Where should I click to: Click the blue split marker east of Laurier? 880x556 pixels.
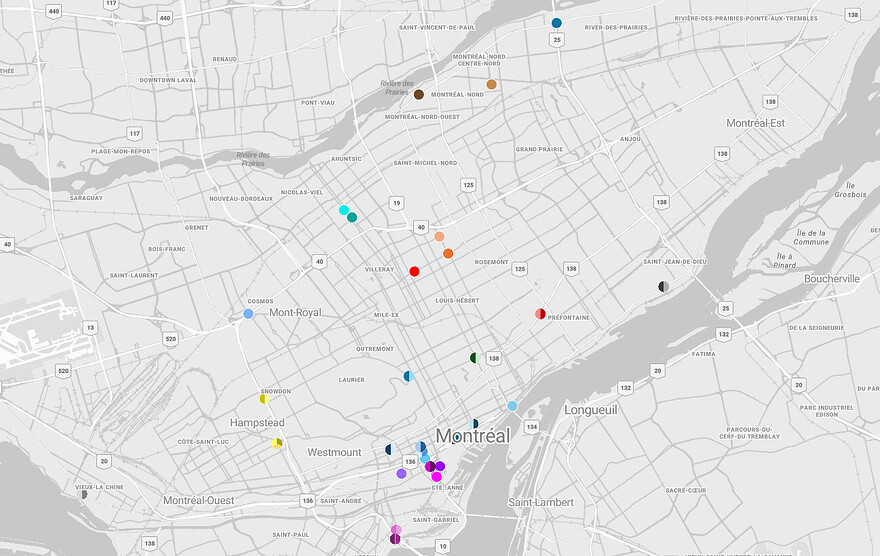click(409, 376)
